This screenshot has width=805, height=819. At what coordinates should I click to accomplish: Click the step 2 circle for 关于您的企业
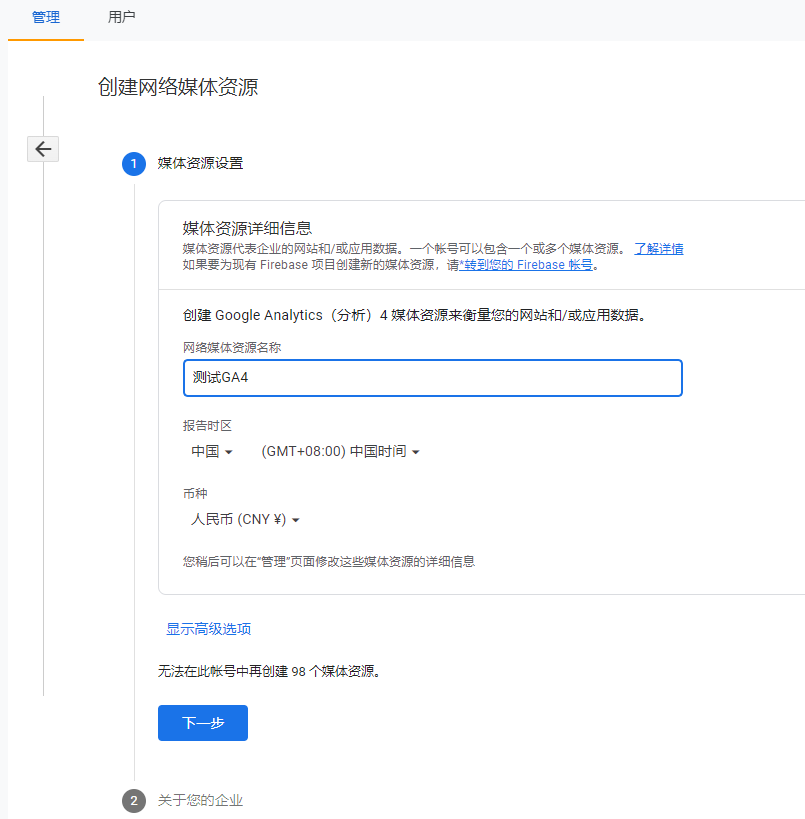(133, 801)
